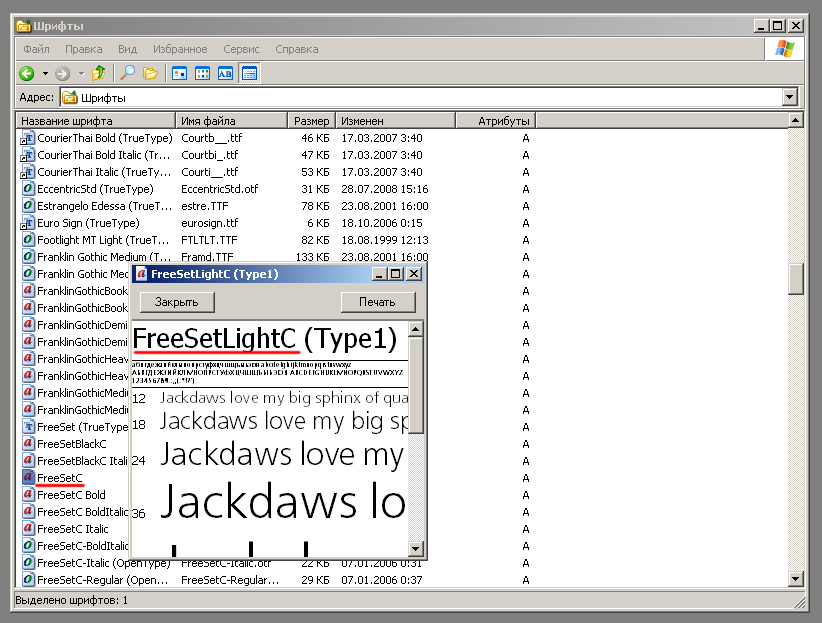Select Footlight MT Light font icon
Image resolution: width=822 pixels, height=623 pixels.
[x=28, y=240]
